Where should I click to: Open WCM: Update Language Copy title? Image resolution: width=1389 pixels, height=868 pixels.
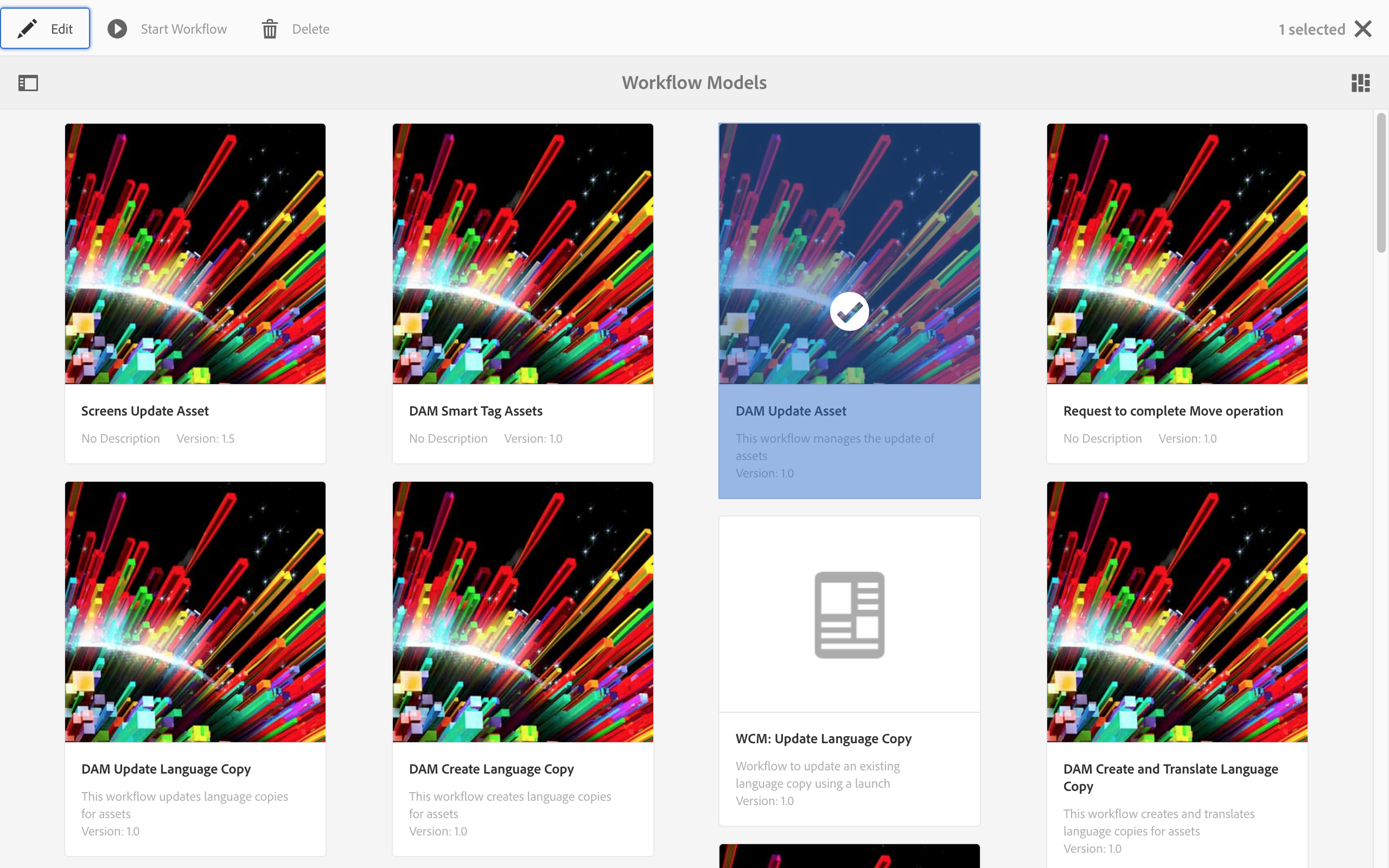[x=823, y=738]
